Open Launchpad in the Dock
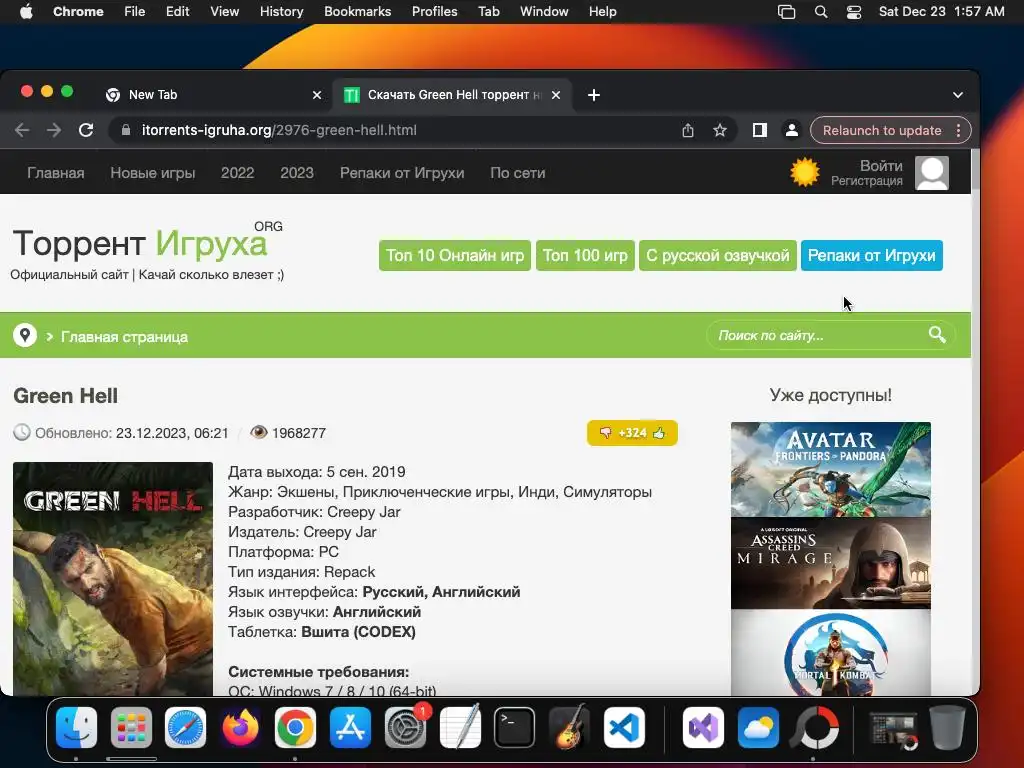This screenshot has width=1024, height=768. pyautogui.click(x=131, y=728)
